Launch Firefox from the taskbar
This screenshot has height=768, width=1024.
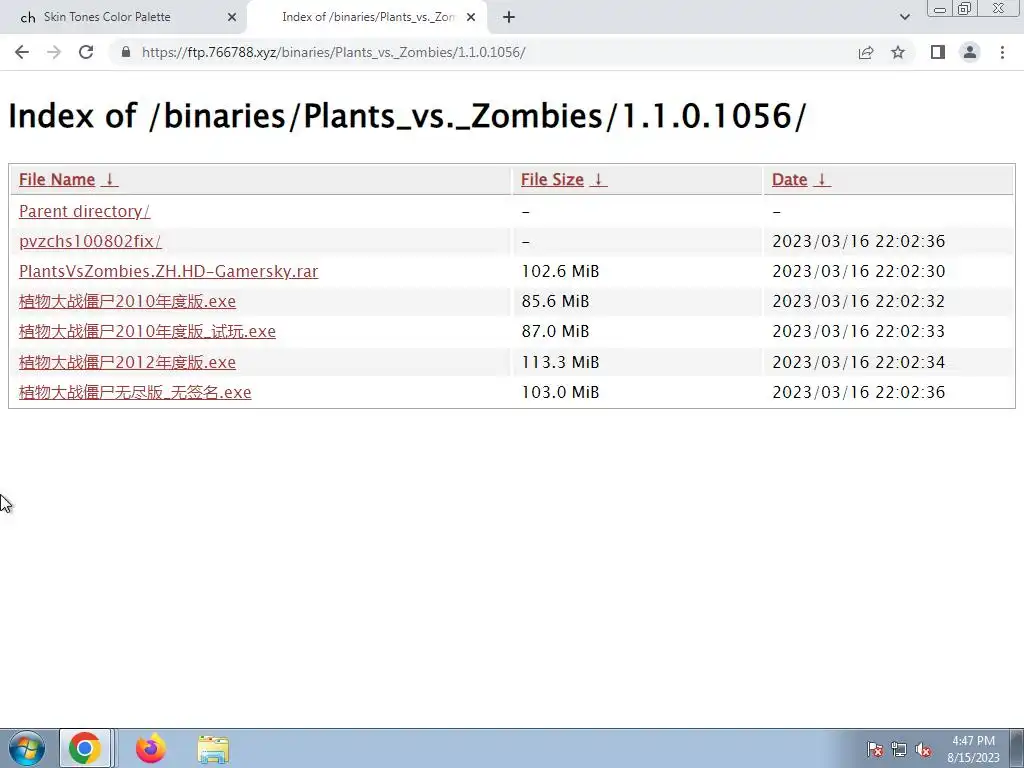[x=150, y=748]
